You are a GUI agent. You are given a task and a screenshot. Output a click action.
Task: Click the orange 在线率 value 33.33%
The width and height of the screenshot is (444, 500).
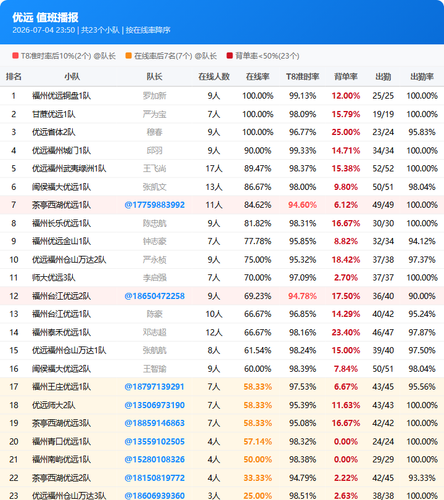point(258,478)
